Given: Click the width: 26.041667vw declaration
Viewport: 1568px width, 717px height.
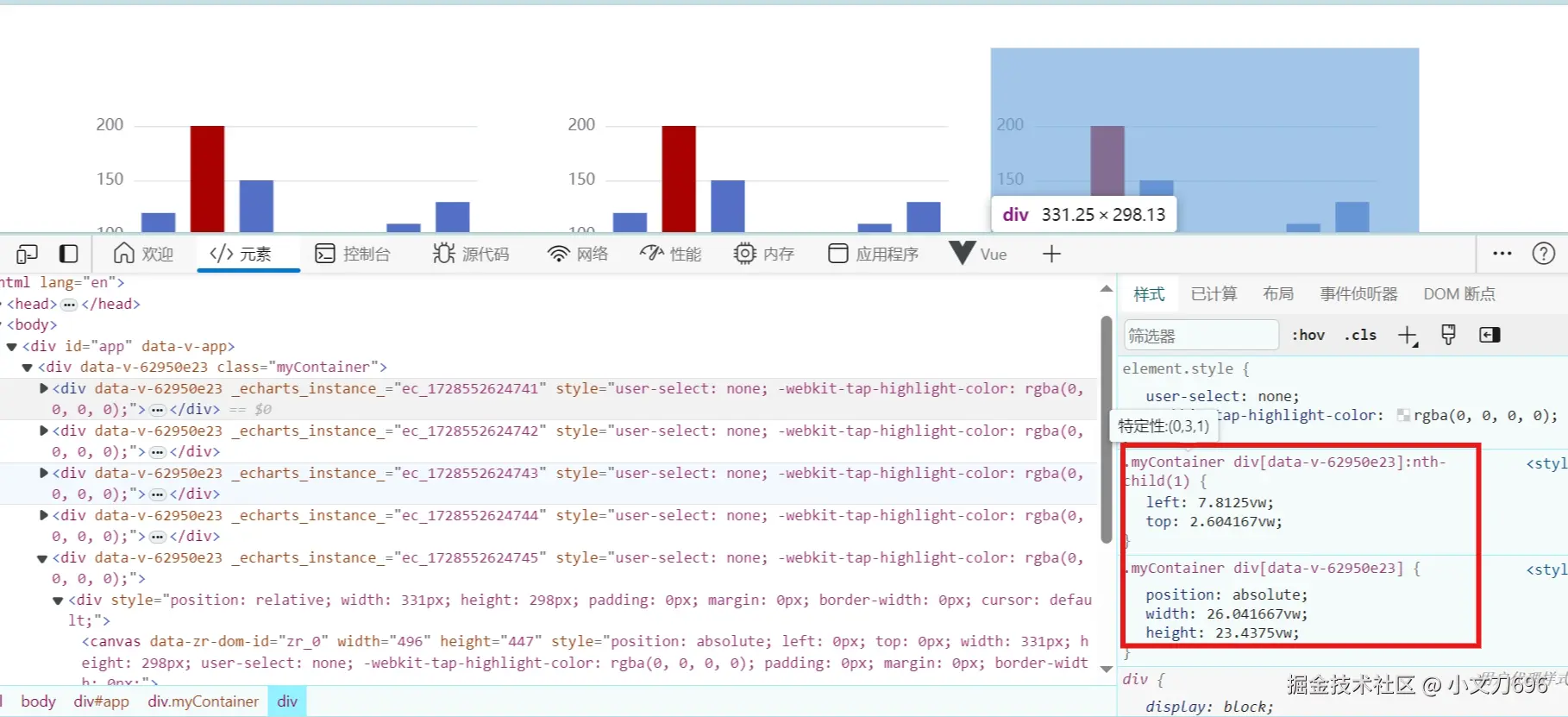Looking at the screenshot, I should click(1226, 613).
